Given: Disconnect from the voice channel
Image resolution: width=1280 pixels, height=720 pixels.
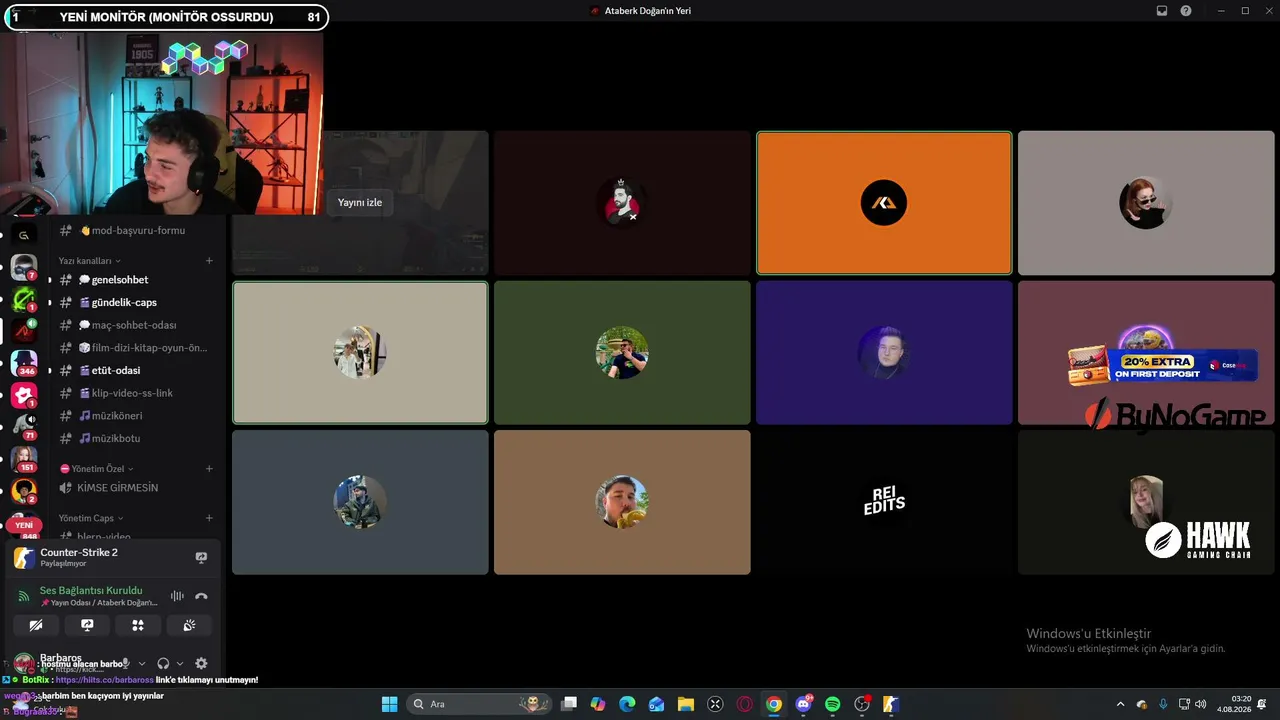Looking at the screenshot, I should point(201,596).
